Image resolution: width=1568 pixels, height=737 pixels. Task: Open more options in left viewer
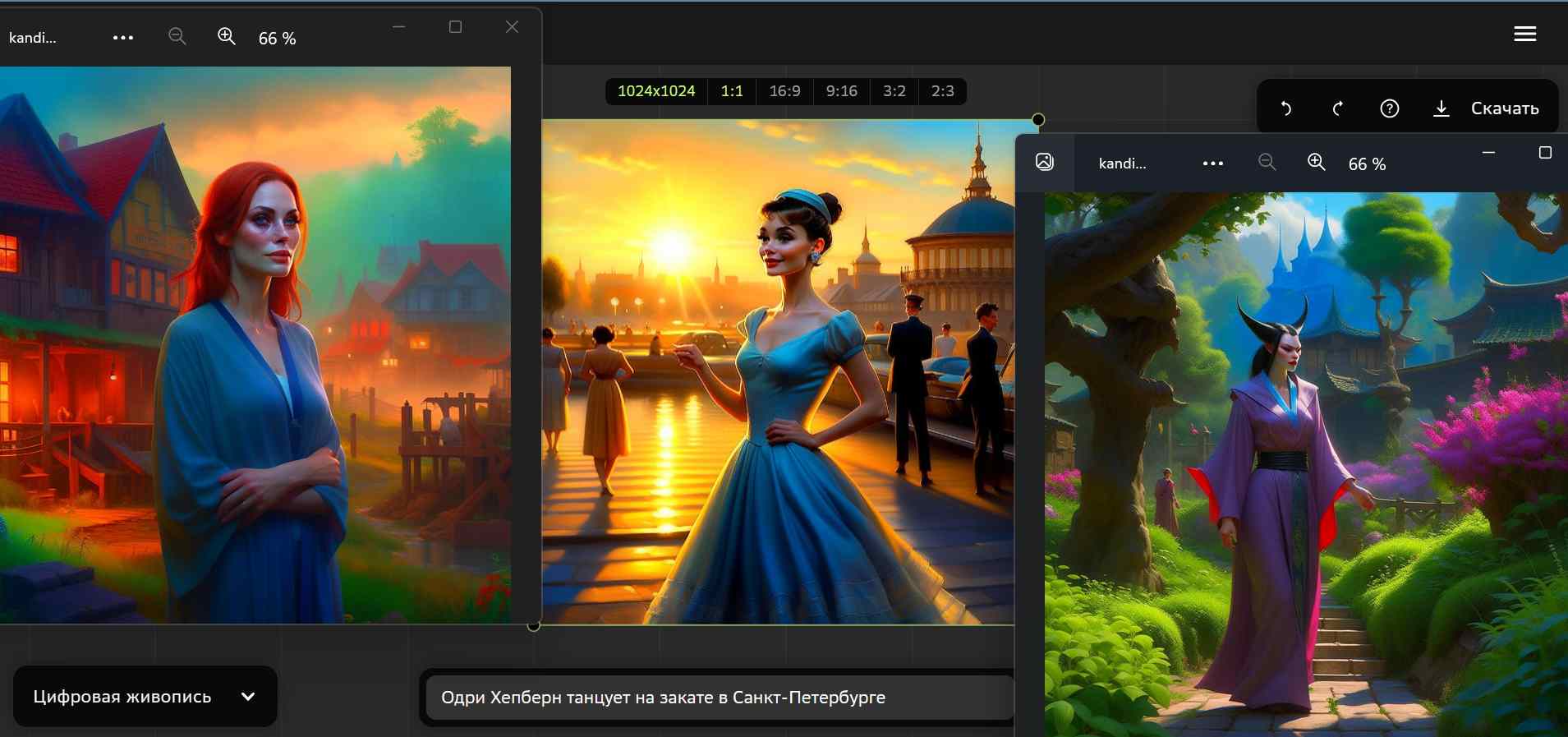123,38
